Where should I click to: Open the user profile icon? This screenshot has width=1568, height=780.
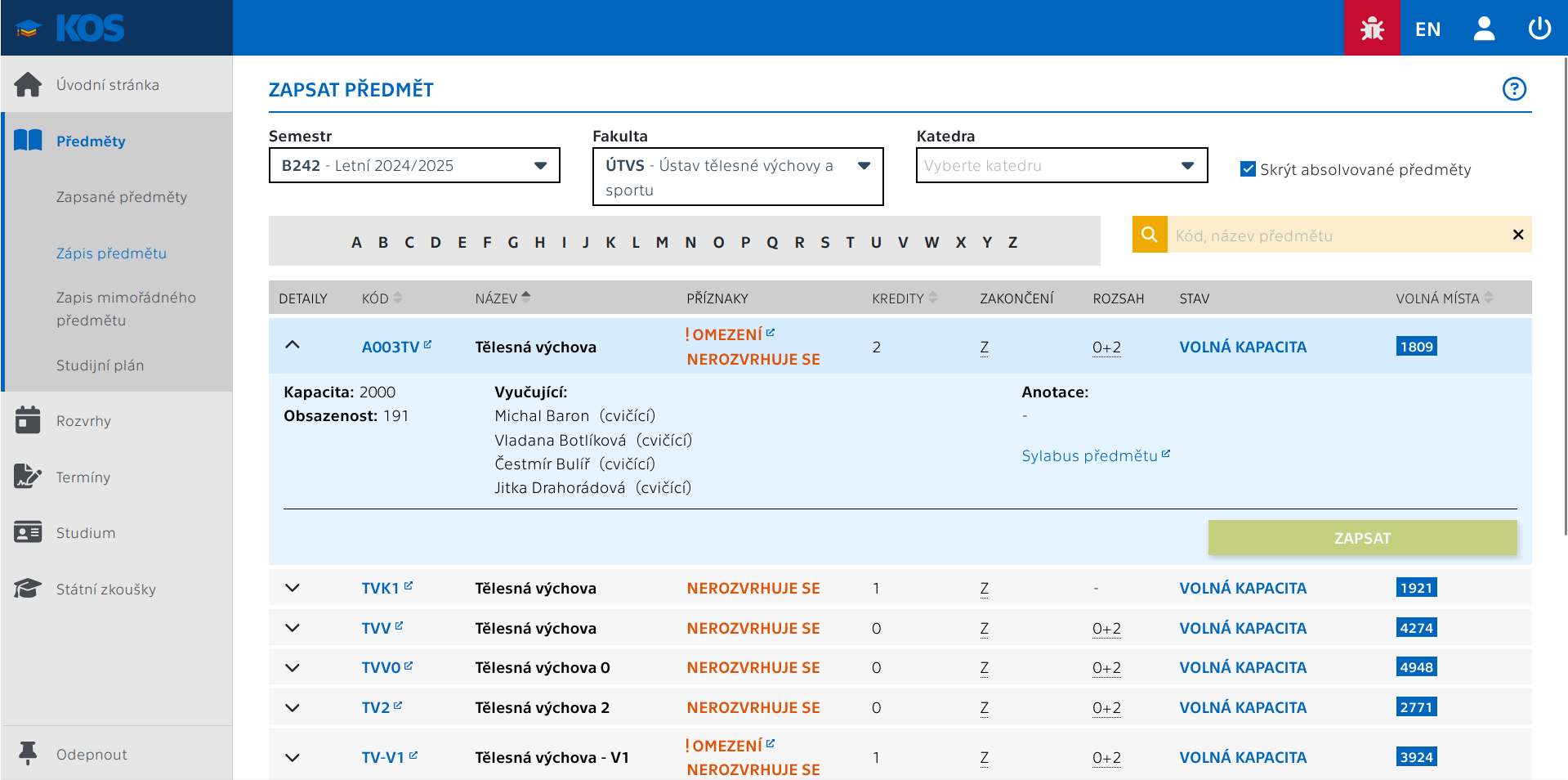click(1484, 29)
